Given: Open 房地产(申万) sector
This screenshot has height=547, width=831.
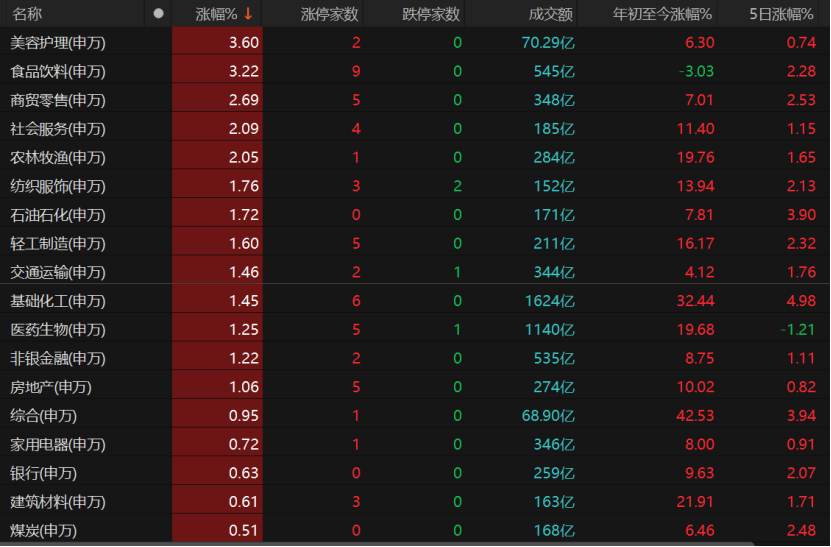Looking at the screenshot, I should coord(50,387).
